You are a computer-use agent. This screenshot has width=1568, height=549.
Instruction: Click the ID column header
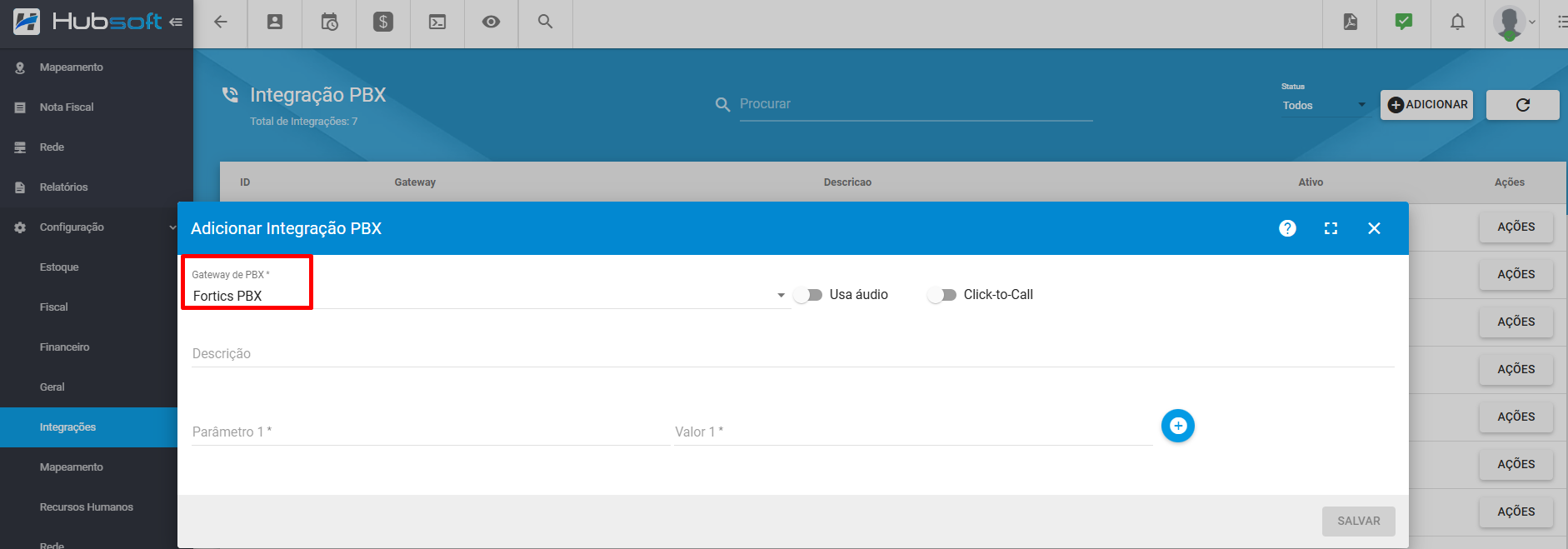[x=245, y=182]
